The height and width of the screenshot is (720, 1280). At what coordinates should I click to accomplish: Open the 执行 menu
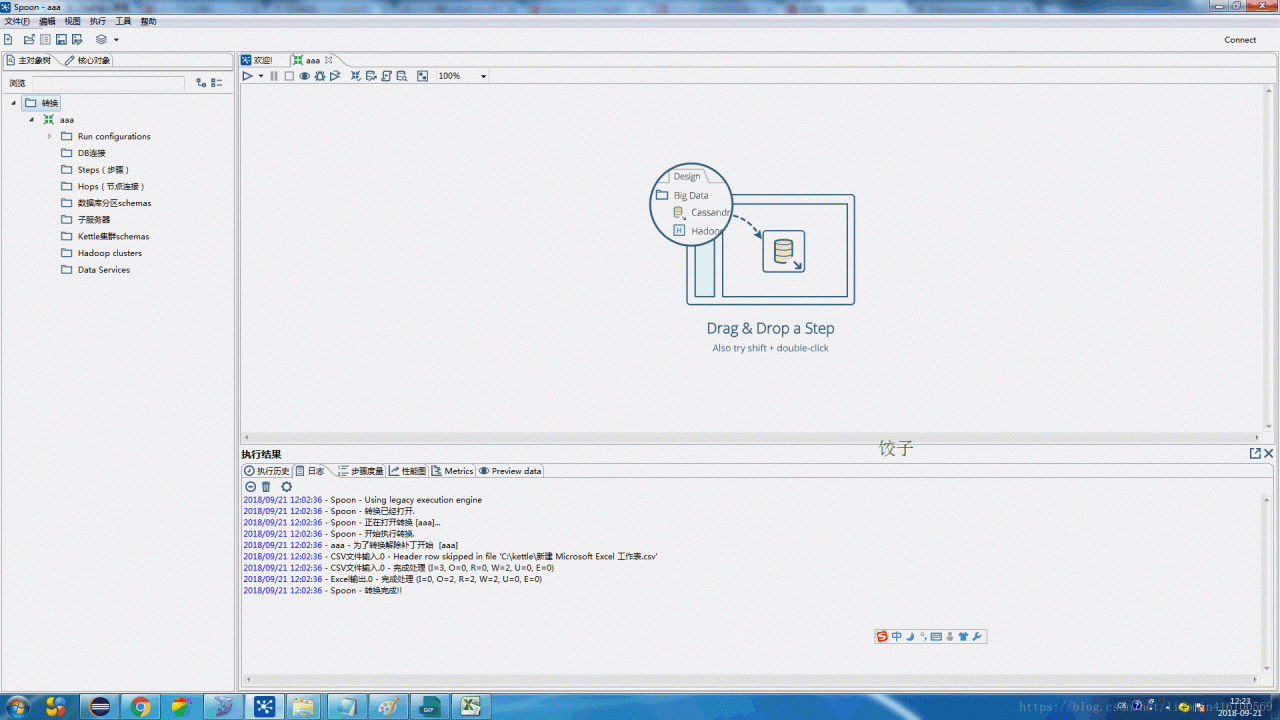pos(97,21)
